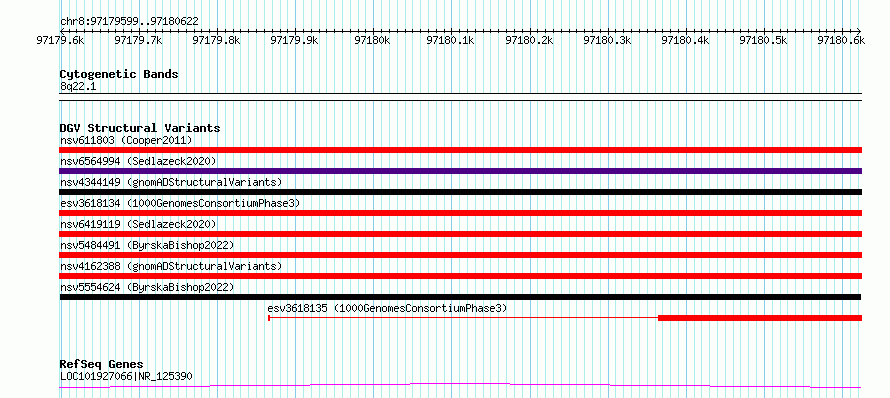
Task: Click the DGV Structural Variants track heading
Action: [140, 128]
